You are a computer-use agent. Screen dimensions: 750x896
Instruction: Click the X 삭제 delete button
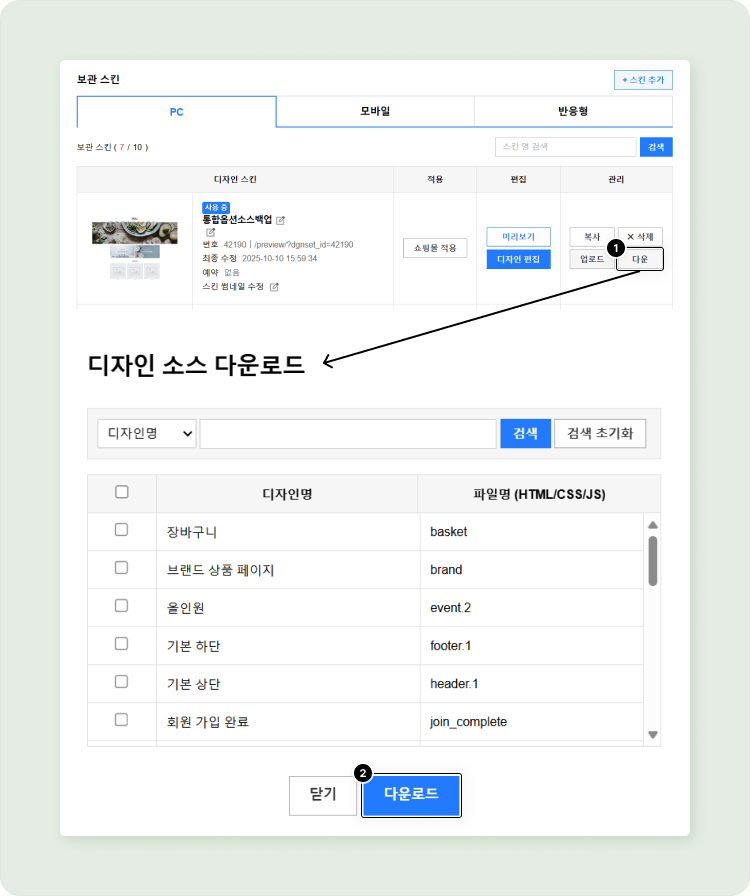640,237
